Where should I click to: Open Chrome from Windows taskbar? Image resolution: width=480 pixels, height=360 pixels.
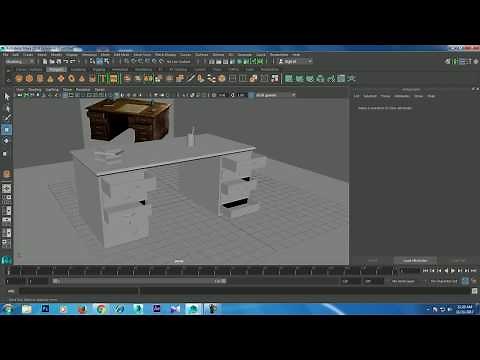pyautogui.click(x=100, y=309)
